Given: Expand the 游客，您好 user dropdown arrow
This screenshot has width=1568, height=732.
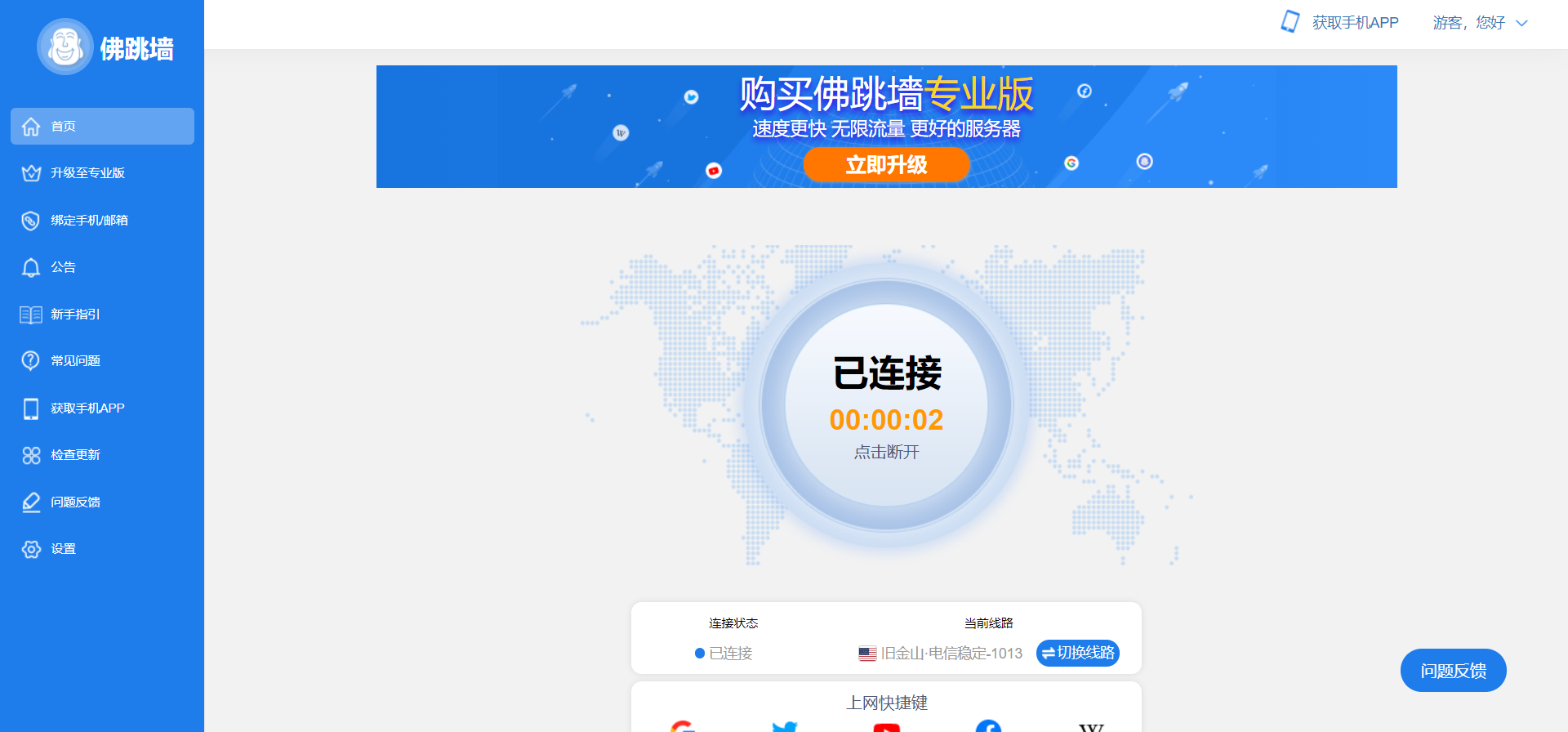Looking at the screenshot, I should tap(1521, 23).
